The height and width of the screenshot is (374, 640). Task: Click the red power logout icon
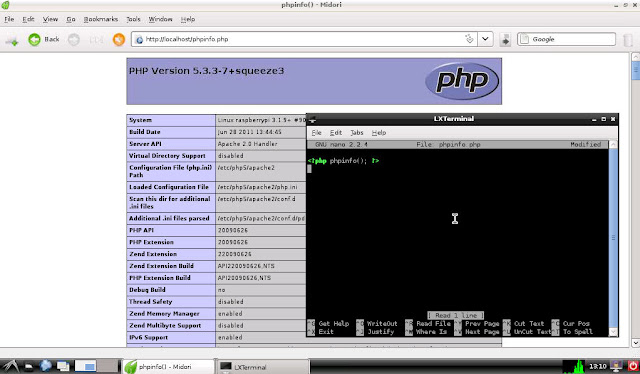point(633,366)
